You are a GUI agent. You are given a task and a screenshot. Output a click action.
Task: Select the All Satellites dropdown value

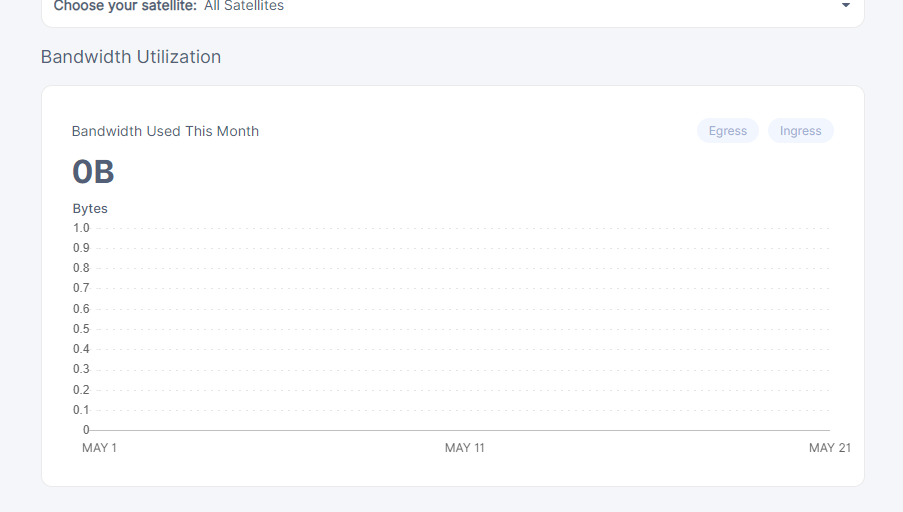pyautogui.click(x=244, y=6)
